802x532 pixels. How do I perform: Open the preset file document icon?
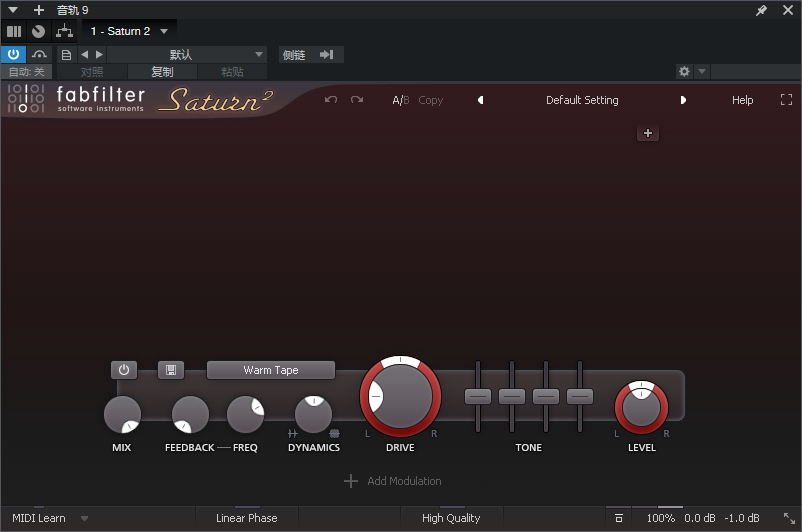point(66,55)
